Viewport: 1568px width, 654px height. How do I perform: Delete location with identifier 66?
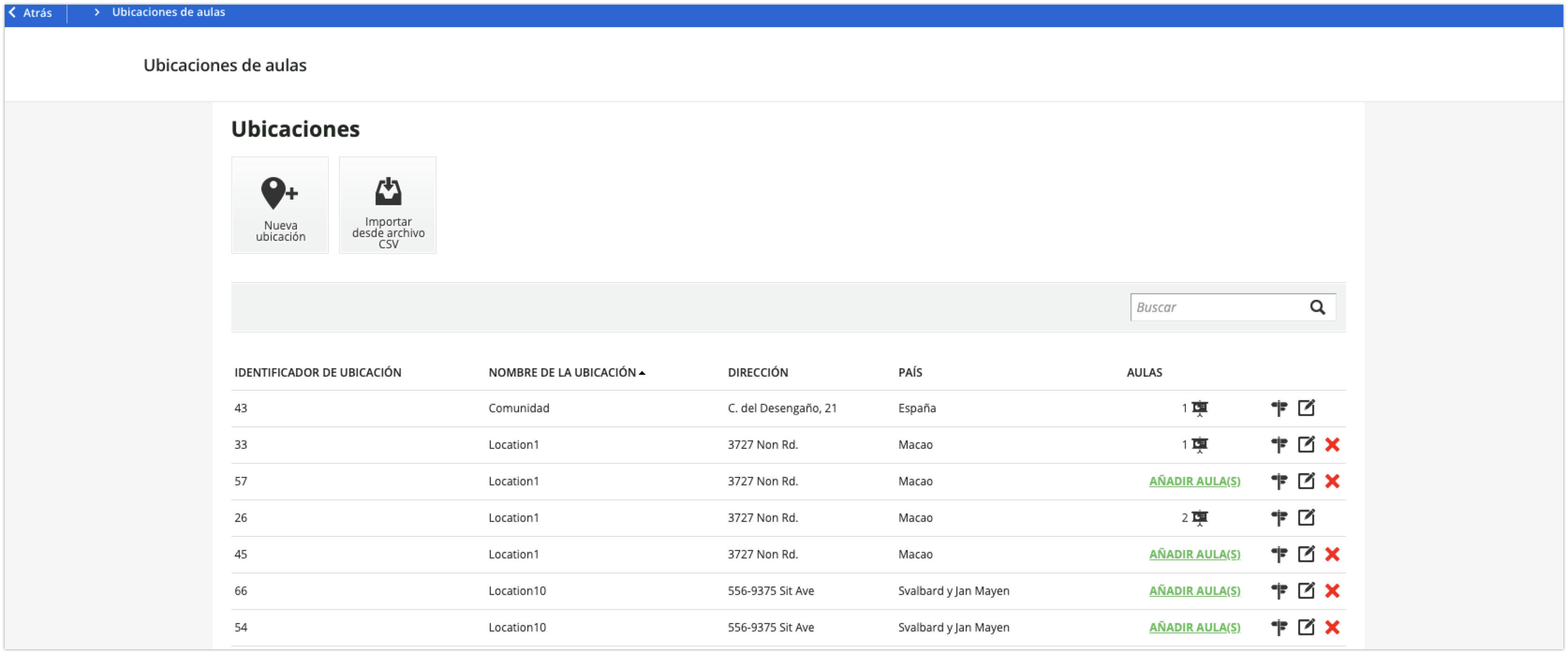point(1332,591)
